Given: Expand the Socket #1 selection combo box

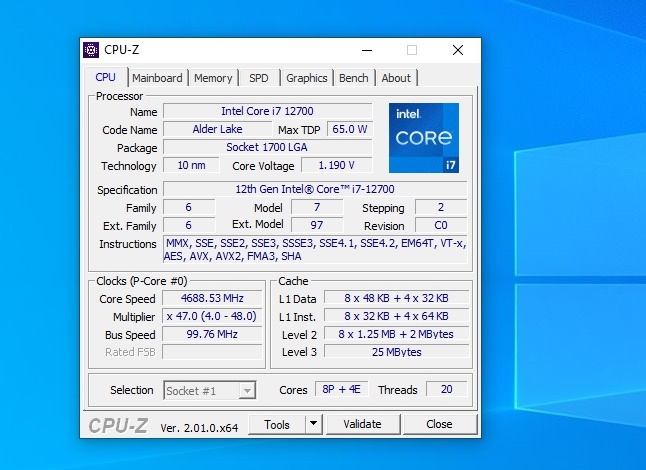Looking at the screenshot, I should (210, 390).
